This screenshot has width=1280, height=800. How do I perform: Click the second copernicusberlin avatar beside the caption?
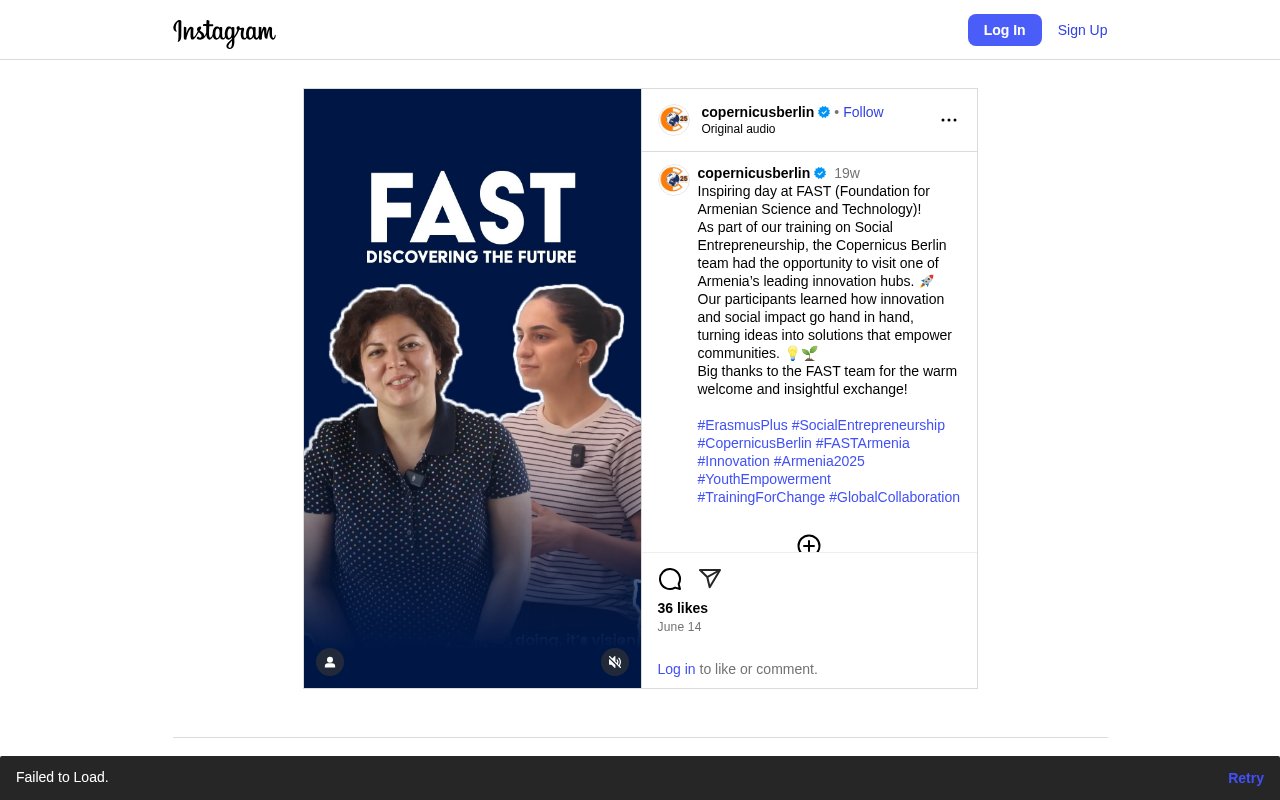(674, 179)
